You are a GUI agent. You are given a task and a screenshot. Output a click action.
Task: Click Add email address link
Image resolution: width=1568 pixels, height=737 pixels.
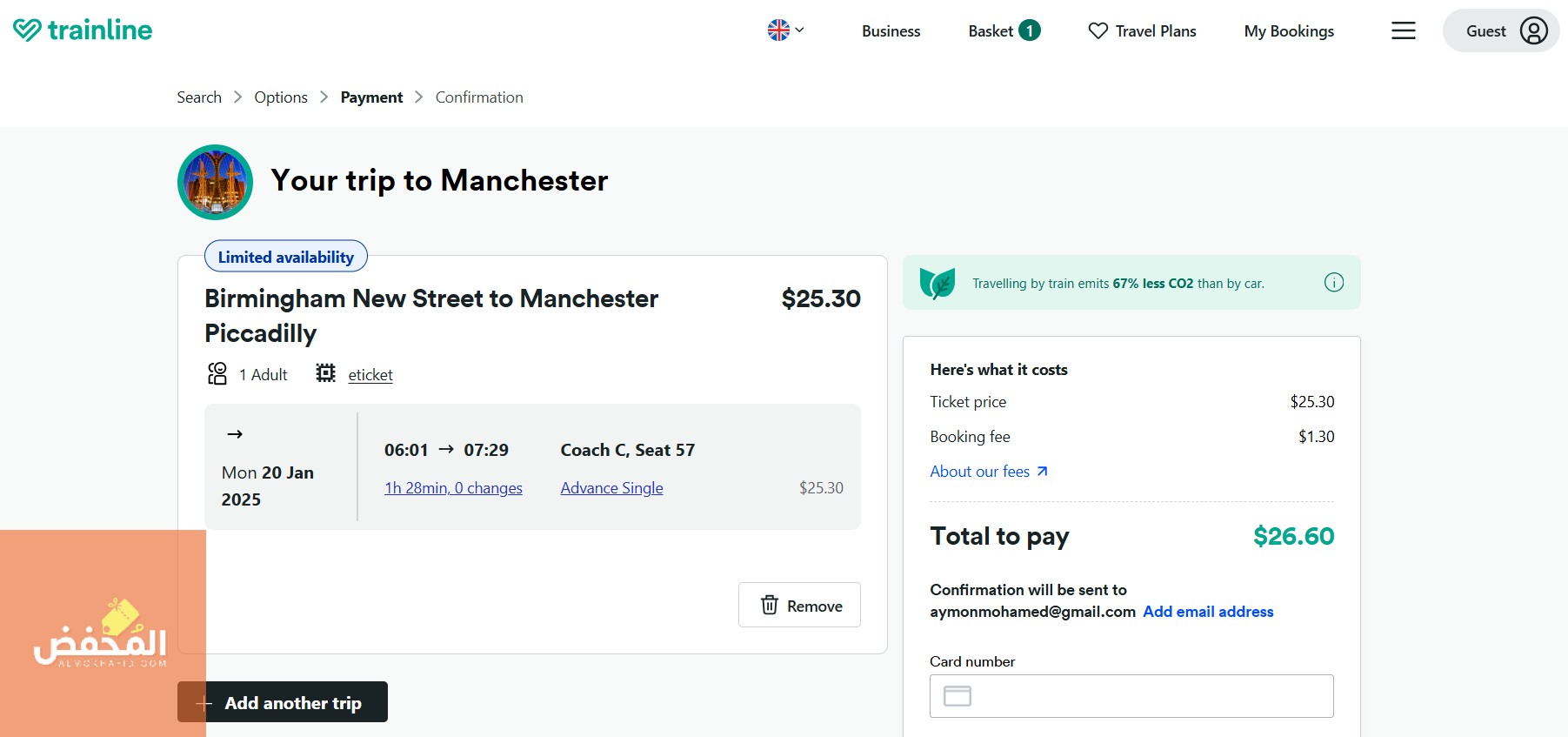click(1208, 612)
